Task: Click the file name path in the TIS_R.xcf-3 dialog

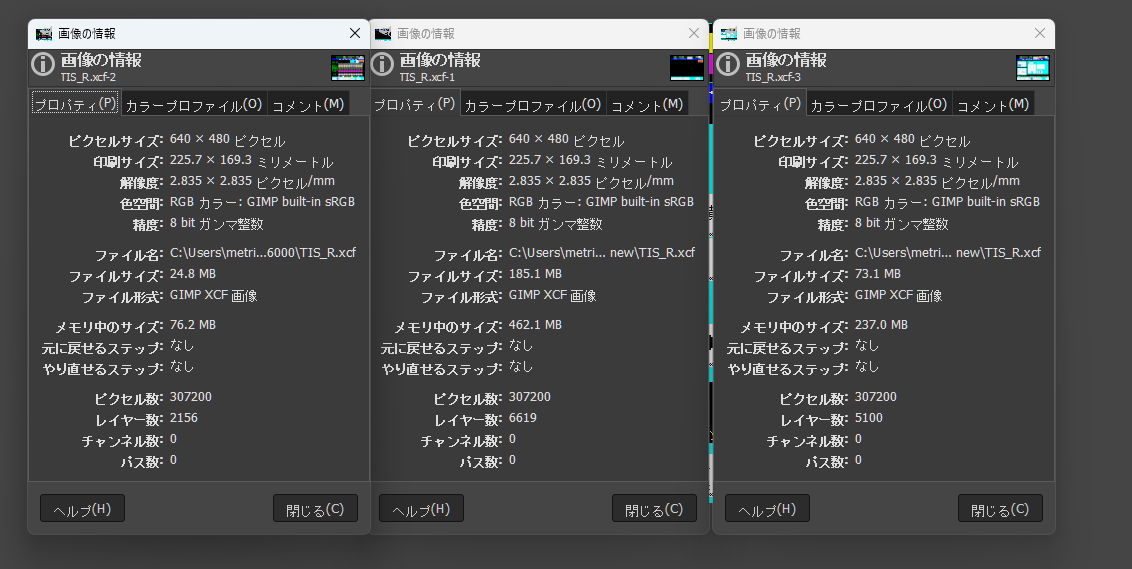Action: coord(948,253)
